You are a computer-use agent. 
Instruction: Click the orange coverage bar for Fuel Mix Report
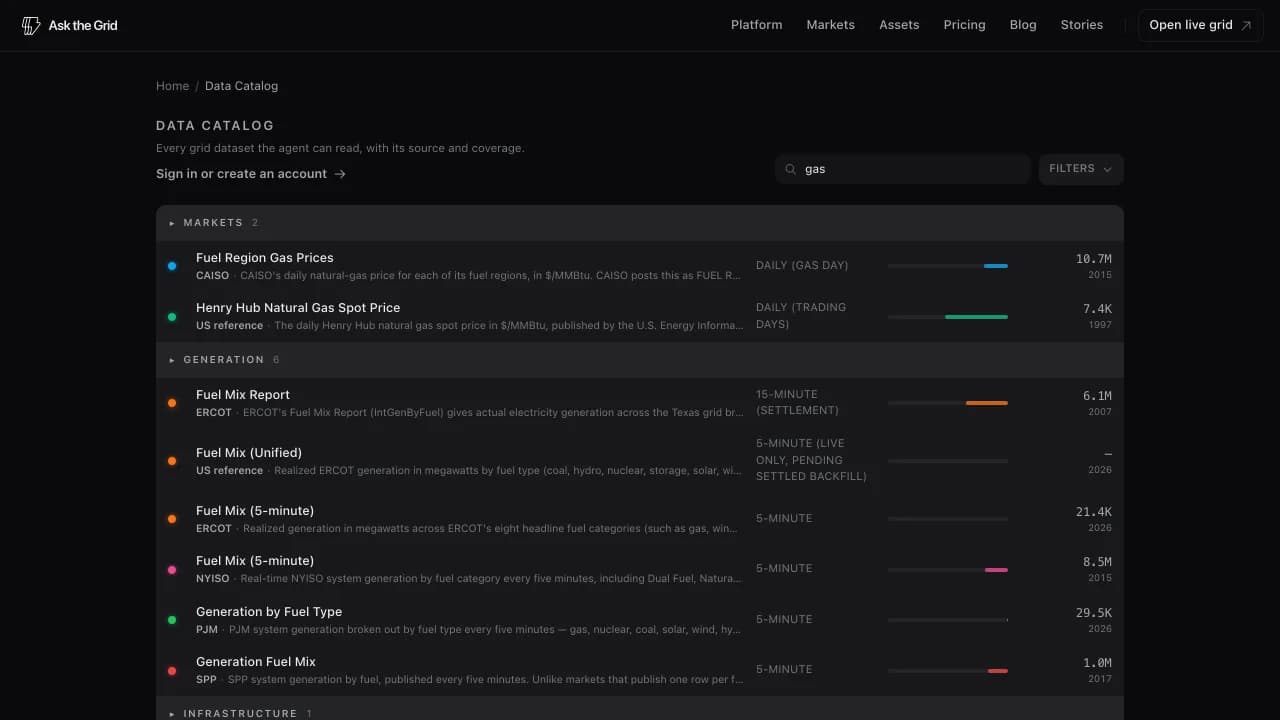pyautogui.click(x=987, y=403)
